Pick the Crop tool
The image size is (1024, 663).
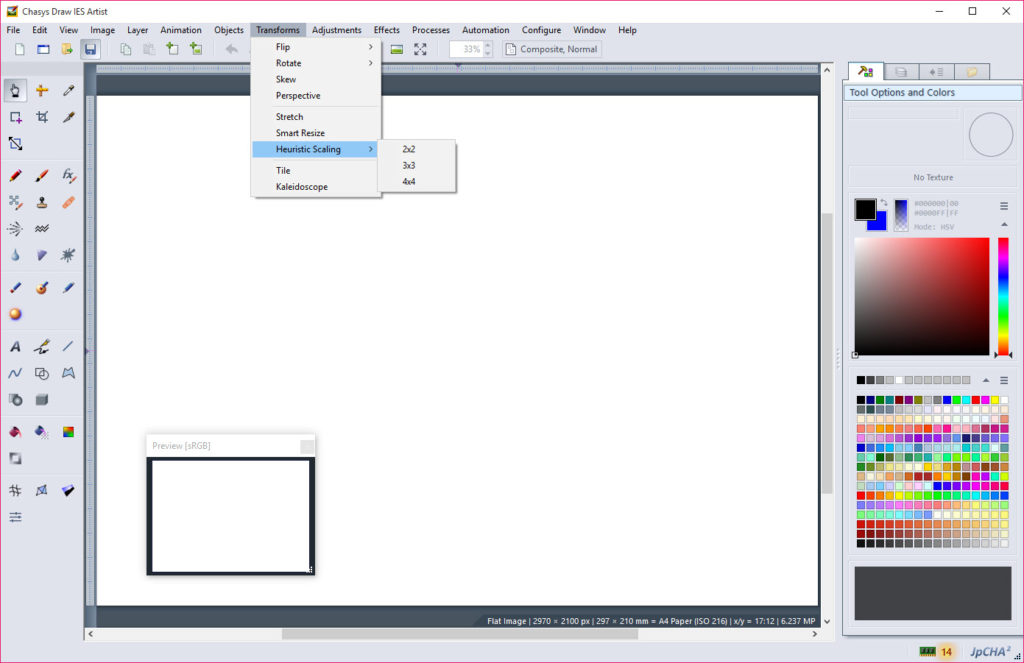(42, 117)
